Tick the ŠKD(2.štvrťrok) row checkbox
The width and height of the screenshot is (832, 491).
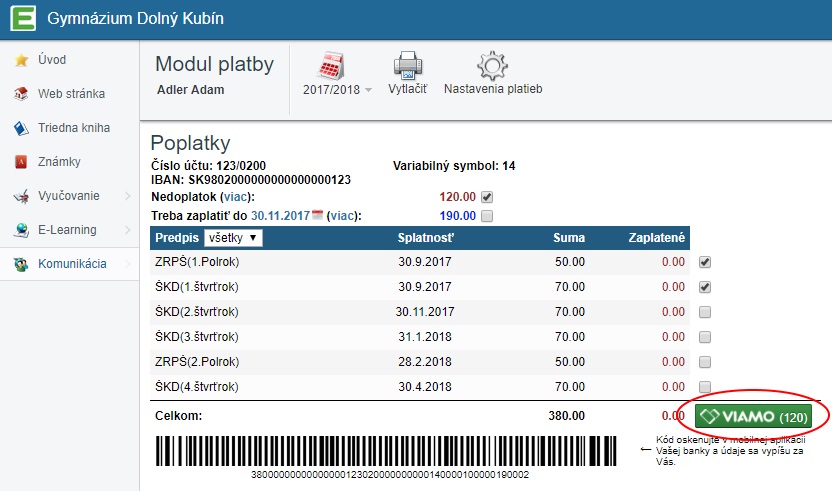coord(705,311)
